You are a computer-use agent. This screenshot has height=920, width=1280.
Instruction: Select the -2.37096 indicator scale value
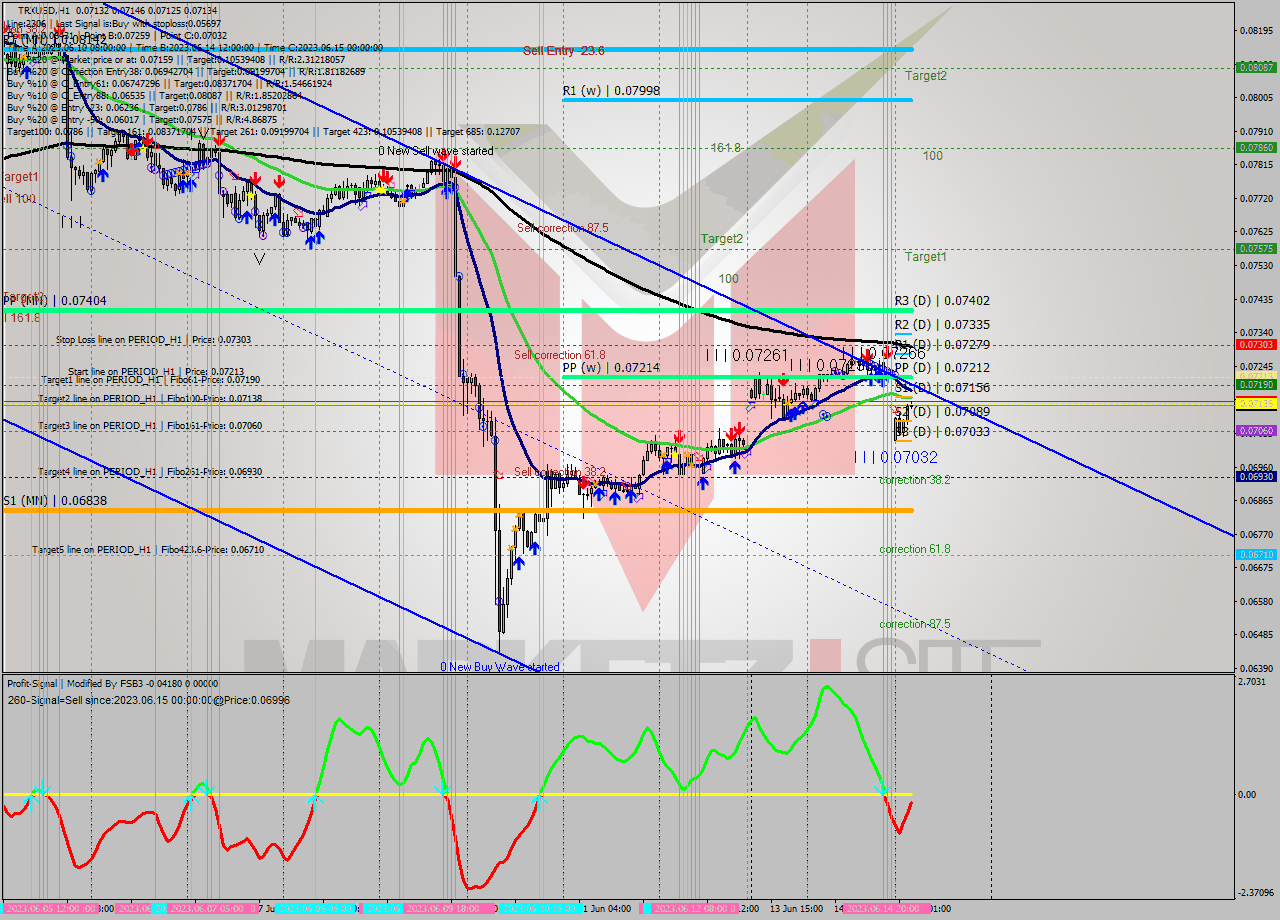click(x=1258, y=893)
